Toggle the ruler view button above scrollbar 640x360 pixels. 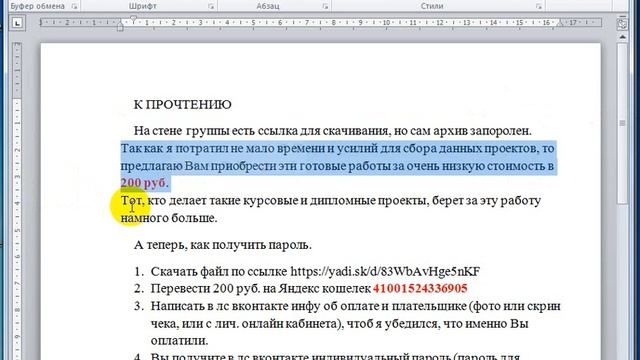[x=622, y=24]
